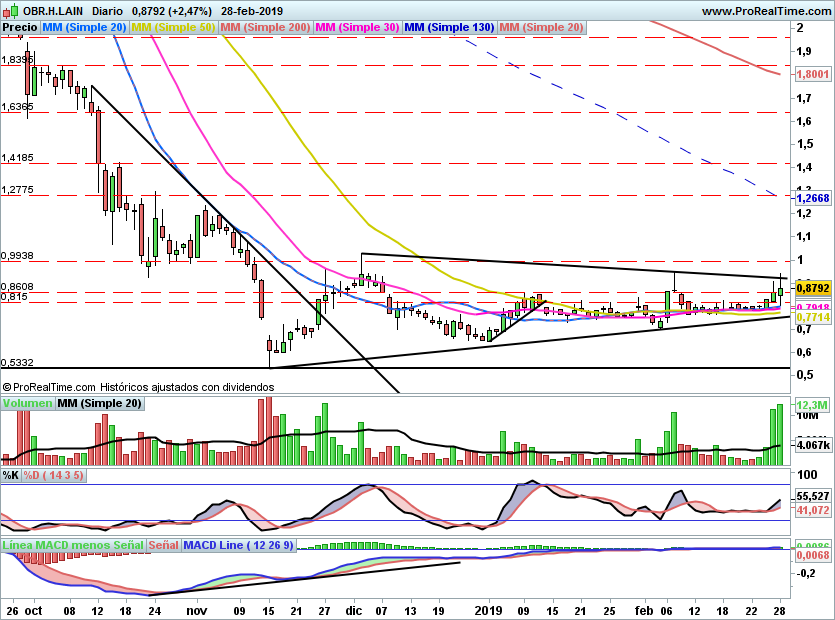
Task: Click the yellow MM (Simple 50) label
Action: click(173, 28)
